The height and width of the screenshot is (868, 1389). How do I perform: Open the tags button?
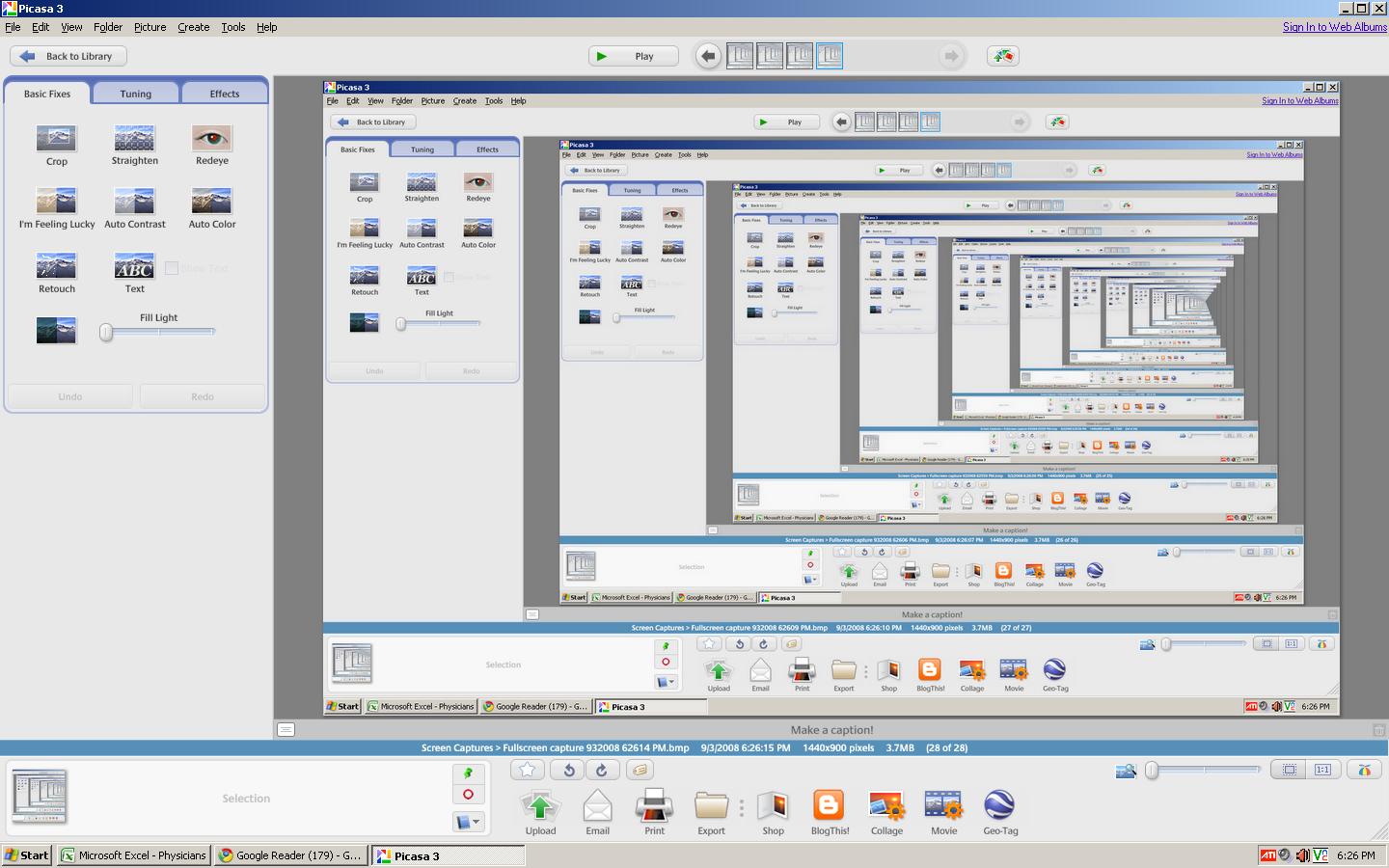click(639, 770)
